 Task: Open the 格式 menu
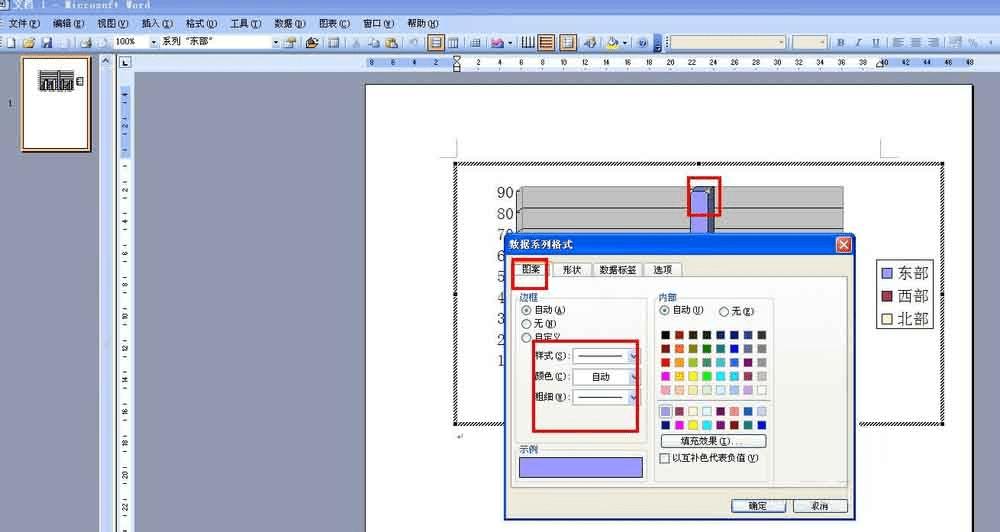(x=201, y=23)
